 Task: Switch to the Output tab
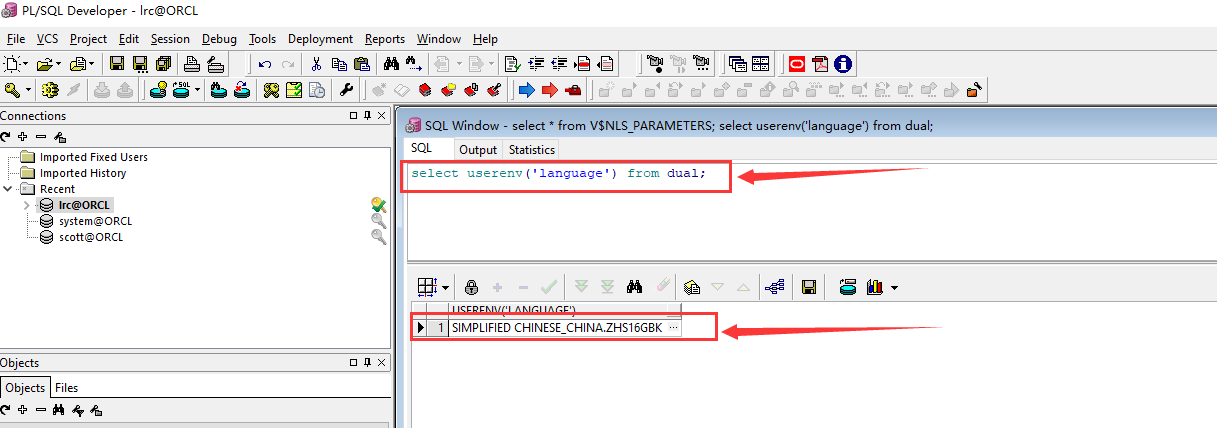point(478,150)
